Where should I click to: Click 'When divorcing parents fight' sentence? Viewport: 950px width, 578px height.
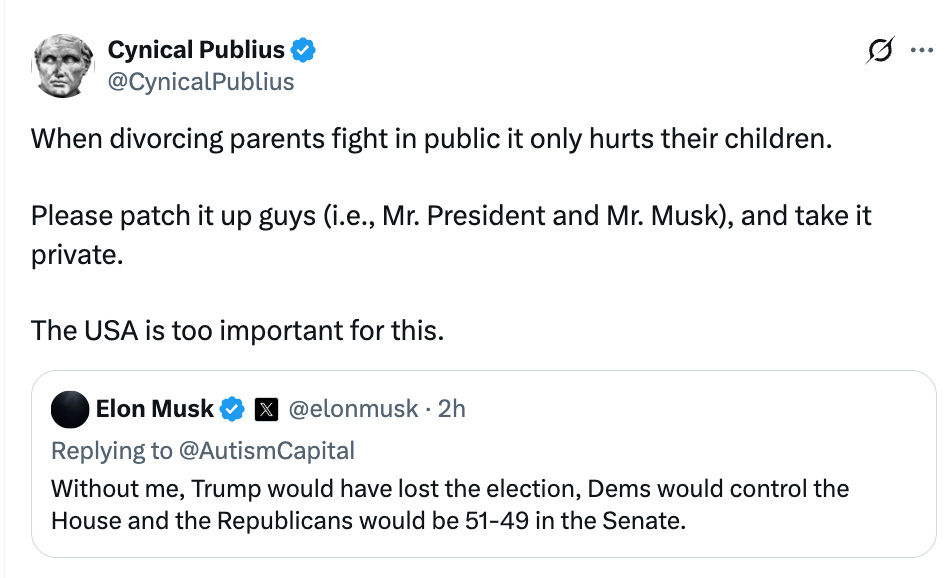click(x=431, y=139)
